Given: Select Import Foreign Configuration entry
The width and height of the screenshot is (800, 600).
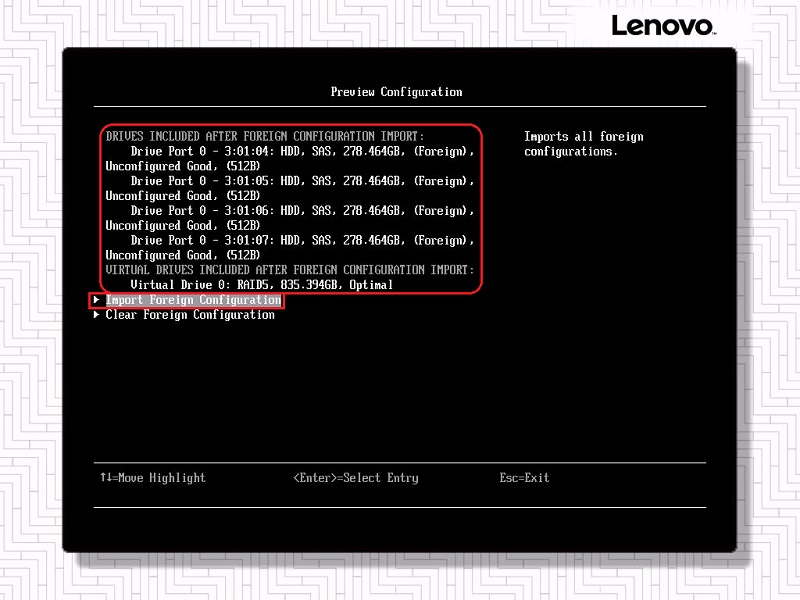Looking at the screenshot, I should tap(193, 300).
